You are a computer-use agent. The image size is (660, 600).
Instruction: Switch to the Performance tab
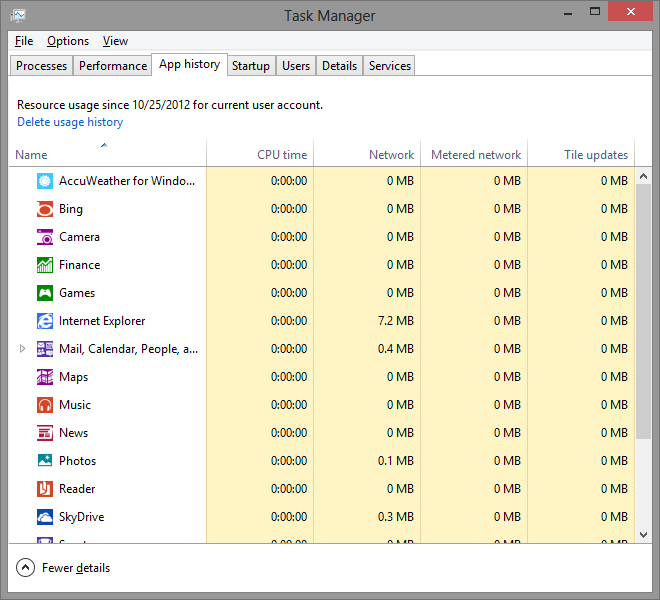[113, 66]
